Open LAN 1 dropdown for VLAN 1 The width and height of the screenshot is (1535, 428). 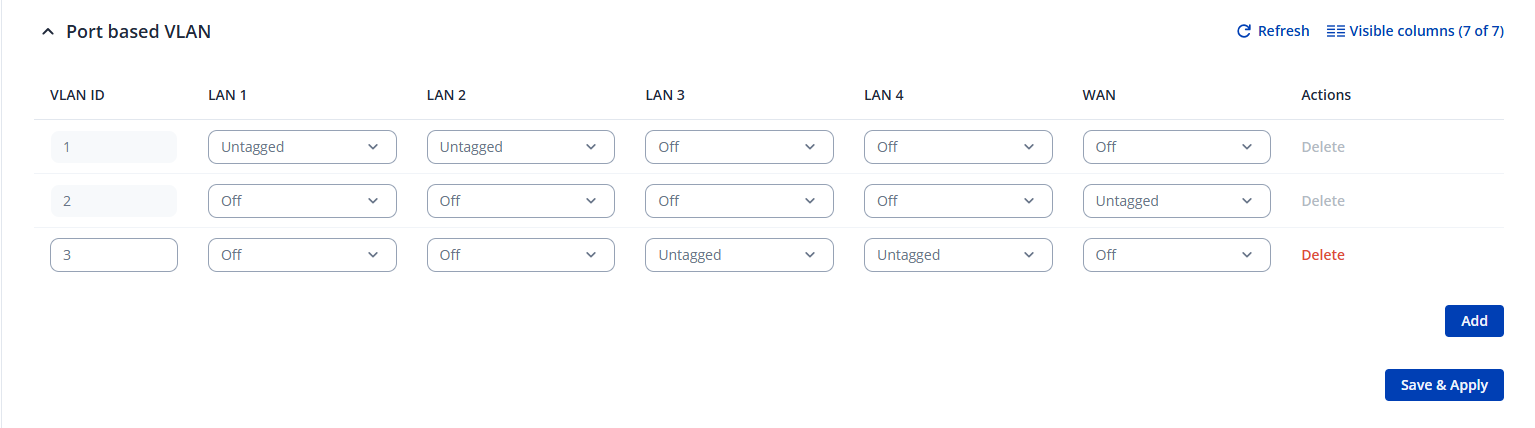tap(302, 147)
